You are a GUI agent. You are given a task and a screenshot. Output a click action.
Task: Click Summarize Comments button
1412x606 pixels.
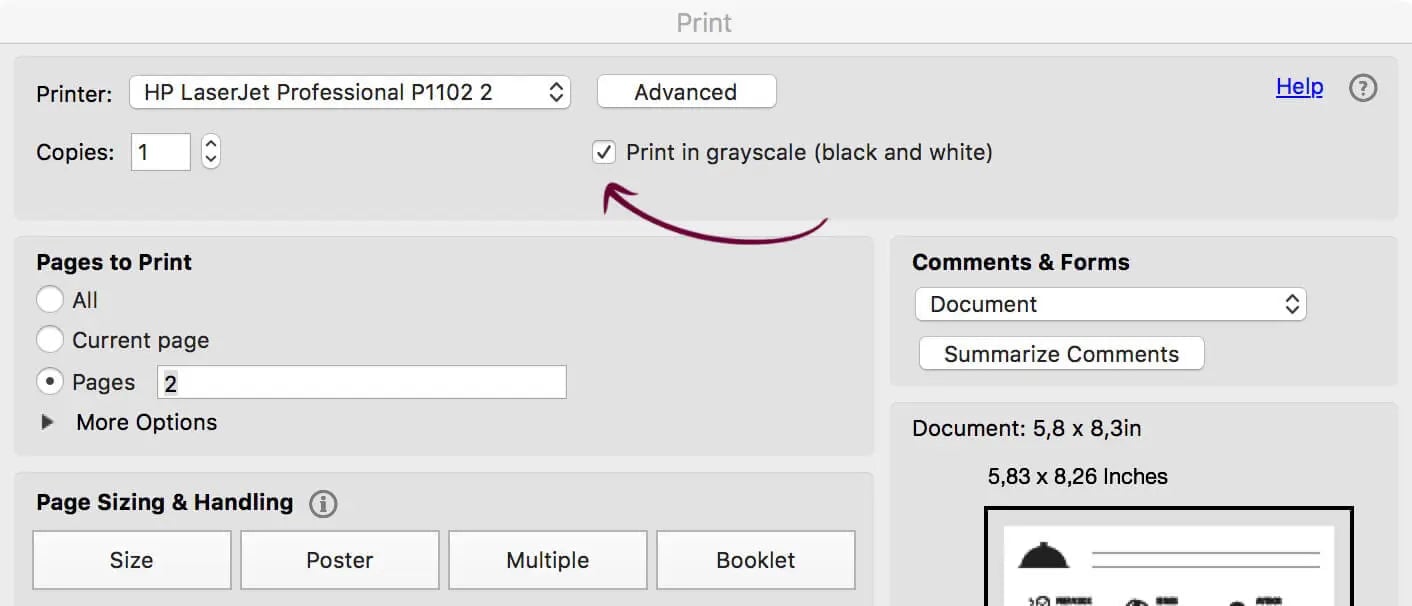point(1061,354)
